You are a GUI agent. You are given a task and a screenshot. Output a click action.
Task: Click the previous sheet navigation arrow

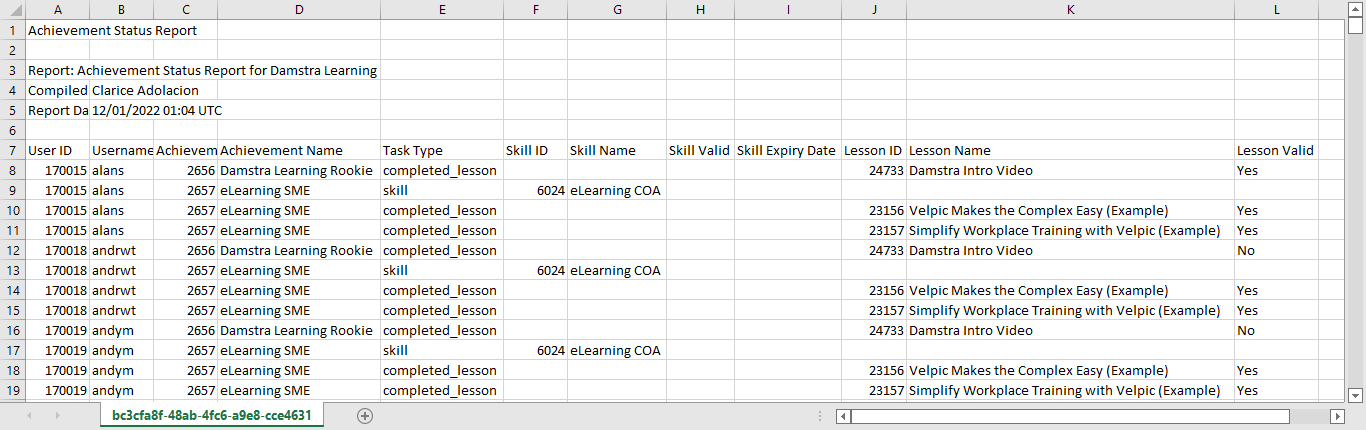28,416
